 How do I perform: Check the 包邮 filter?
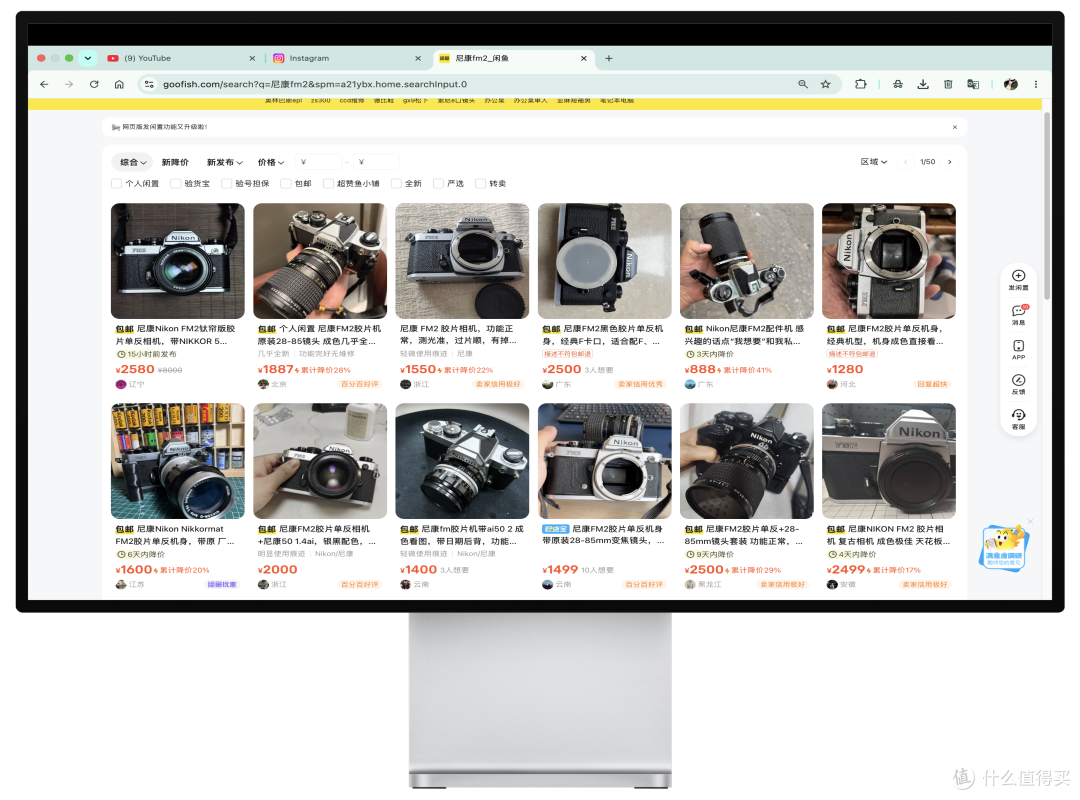click(286, 183)
